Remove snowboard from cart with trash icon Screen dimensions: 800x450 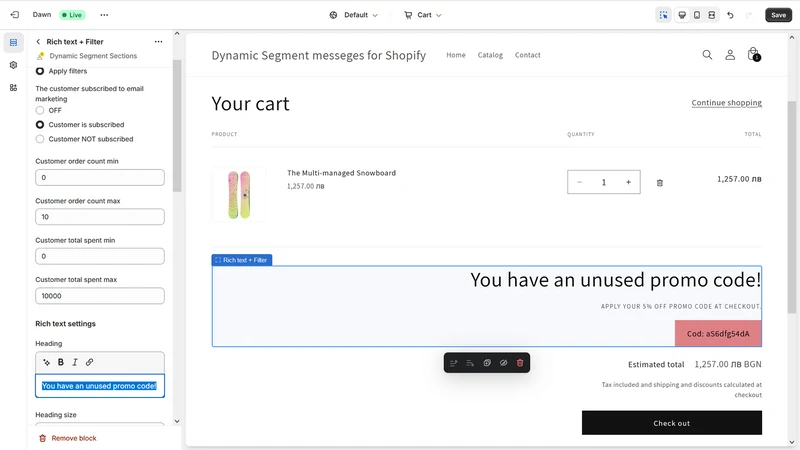pos(660,183)
